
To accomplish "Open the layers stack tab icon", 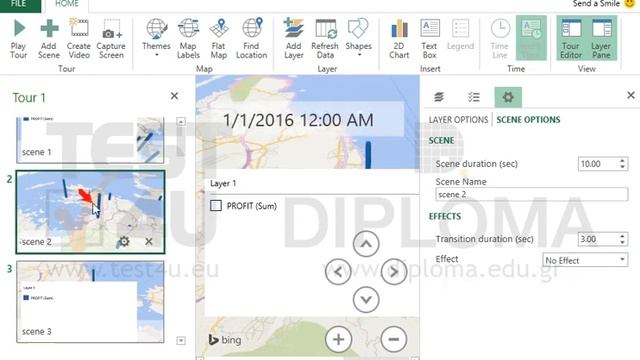I will (x=439, y=97).
